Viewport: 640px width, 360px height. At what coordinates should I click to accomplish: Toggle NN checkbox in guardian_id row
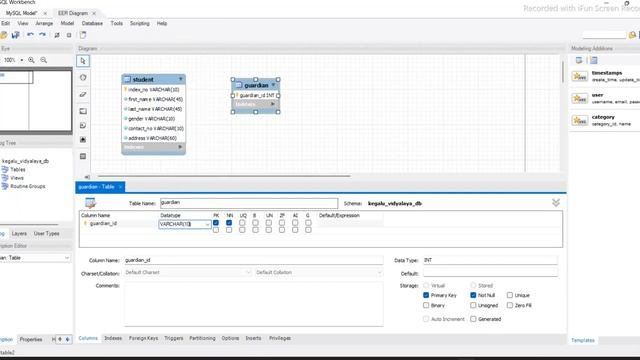(229, 223)
